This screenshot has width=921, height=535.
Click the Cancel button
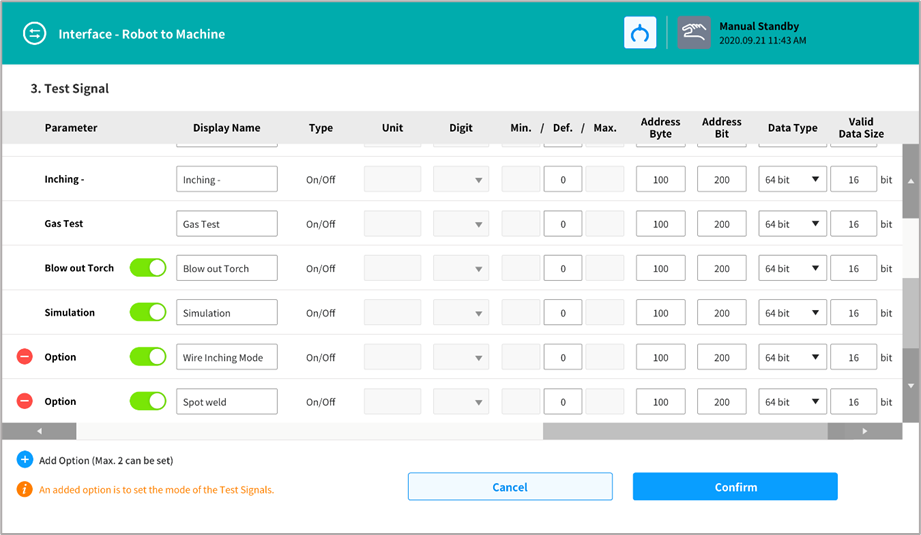coord(510,487)
